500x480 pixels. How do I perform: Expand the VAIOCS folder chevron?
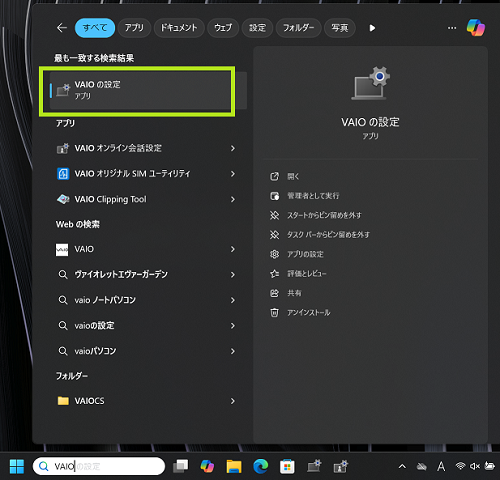(x=233, y=401)
